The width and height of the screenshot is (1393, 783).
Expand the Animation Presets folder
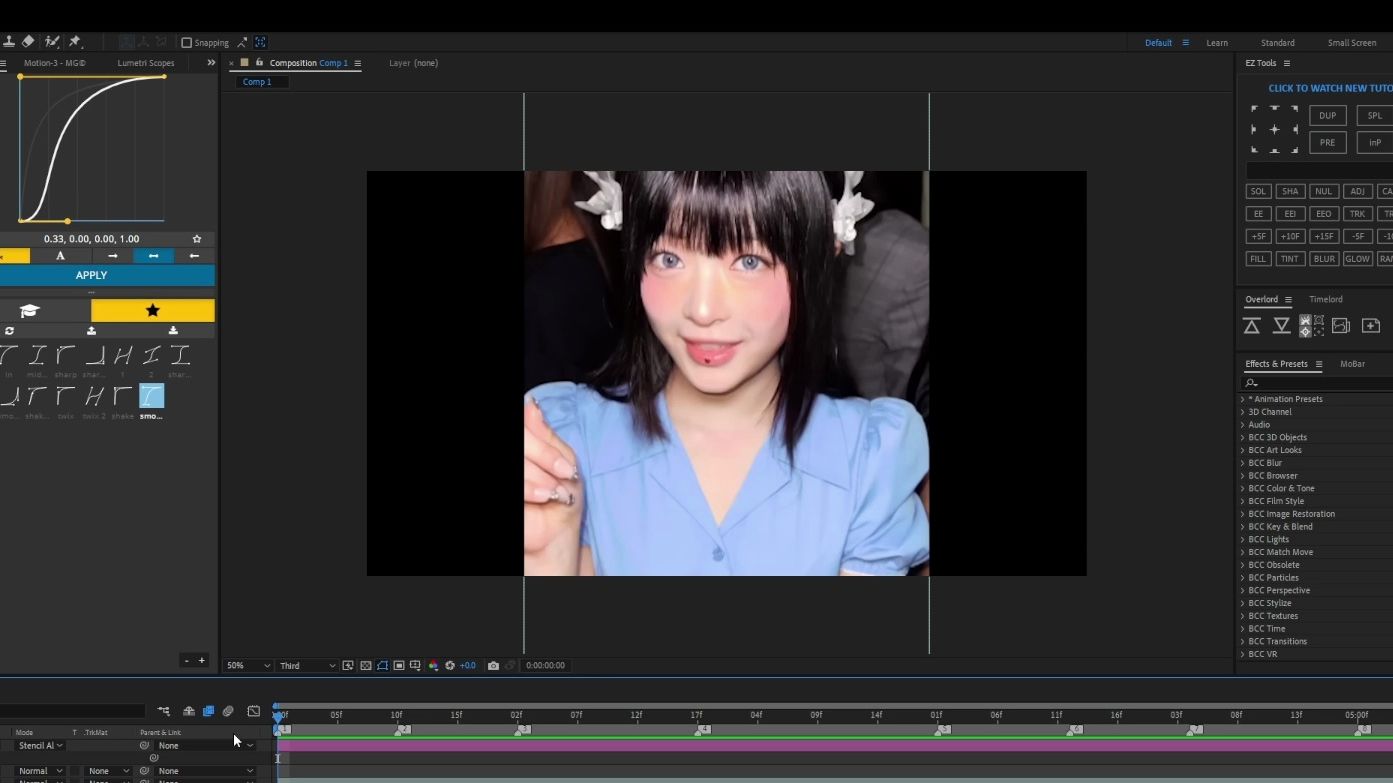coord(1243,399)
